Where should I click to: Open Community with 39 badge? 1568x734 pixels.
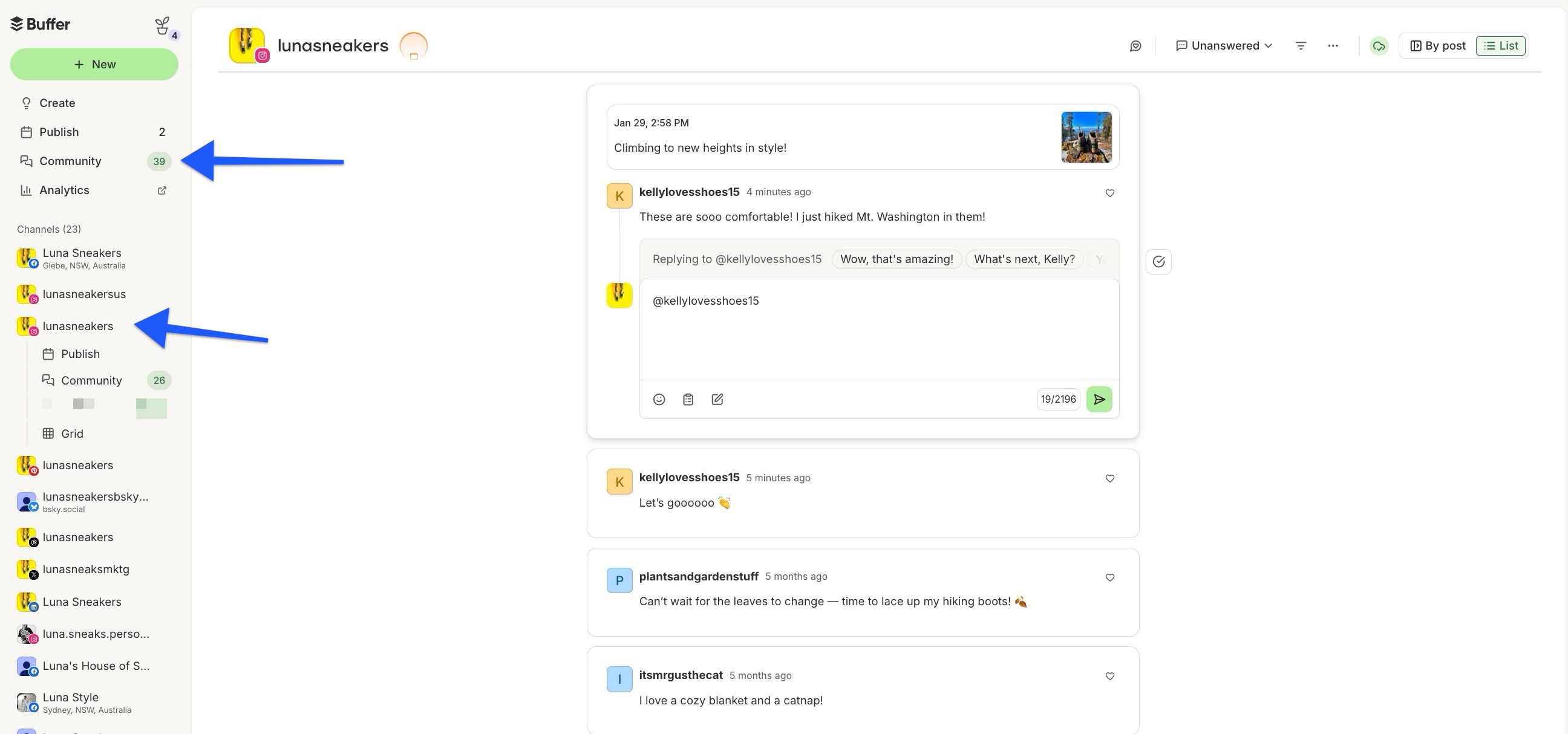point(94,161)
